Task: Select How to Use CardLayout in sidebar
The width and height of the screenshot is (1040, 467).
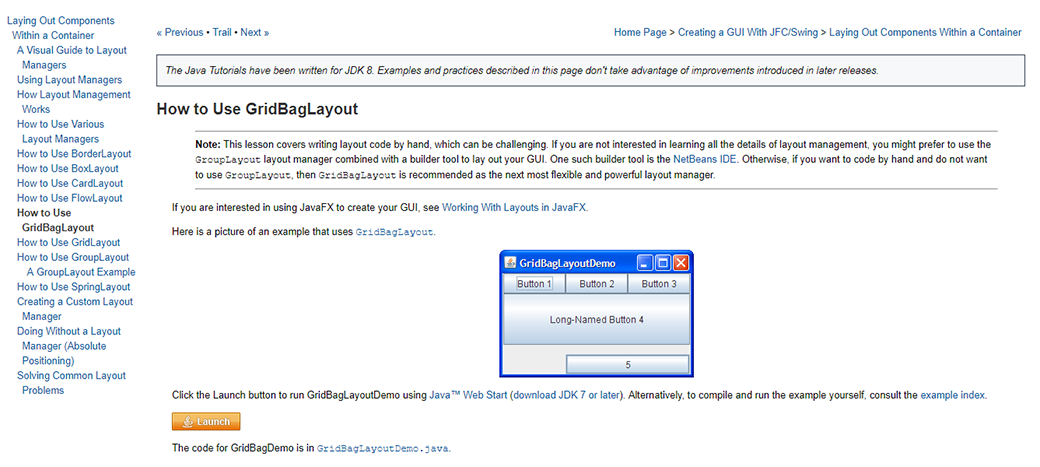Action: pos(70,183)
